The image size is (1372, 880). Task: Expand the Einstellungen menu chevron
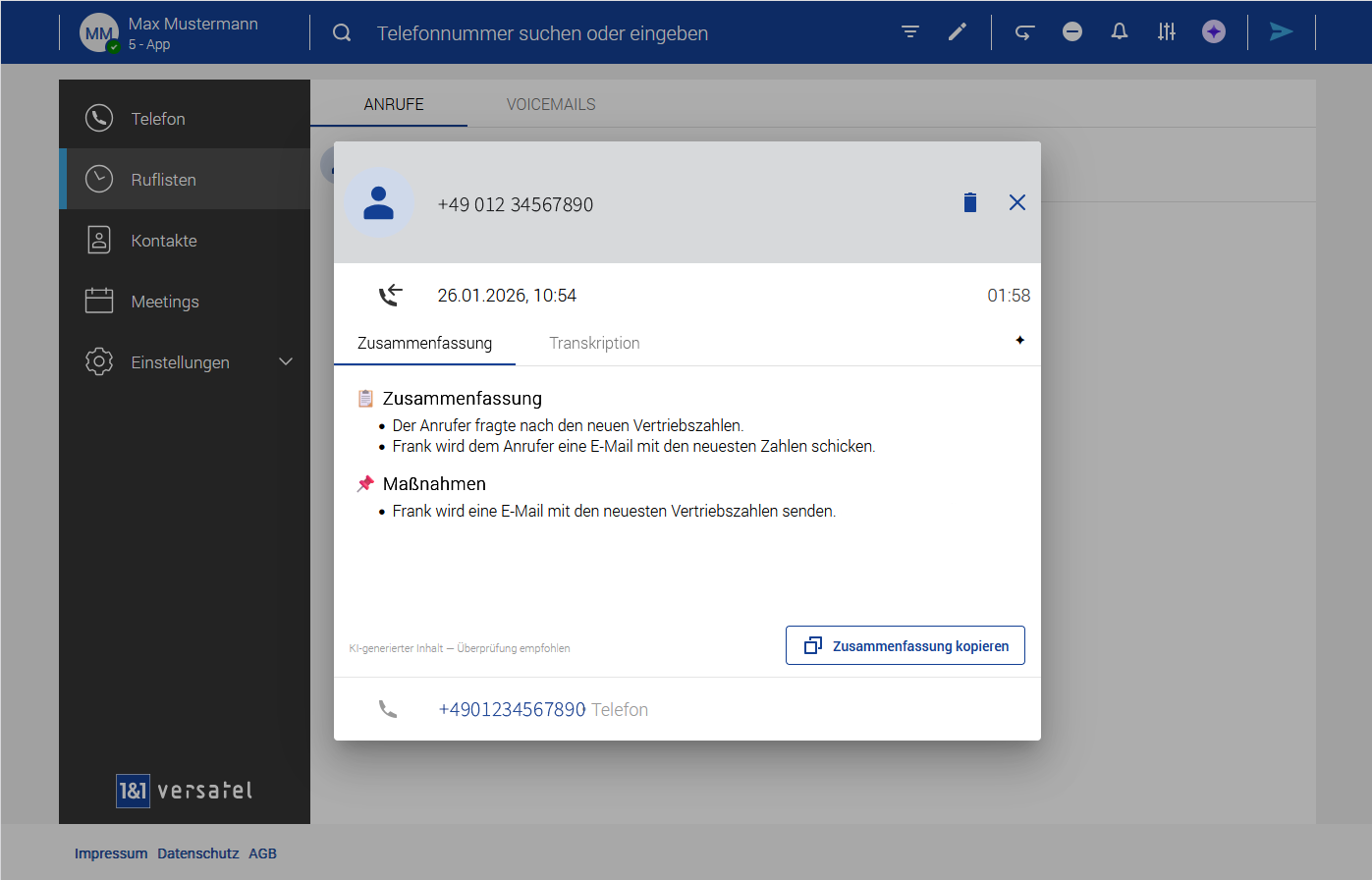coord(286,361)
